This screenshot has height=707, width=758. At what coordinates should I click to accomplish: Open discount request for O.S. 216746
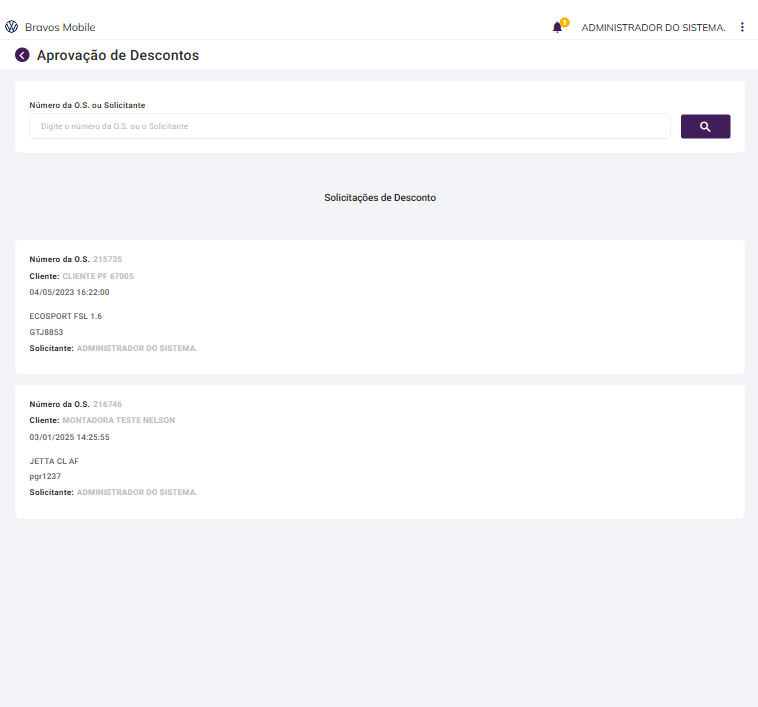click(x=107, y=404)
